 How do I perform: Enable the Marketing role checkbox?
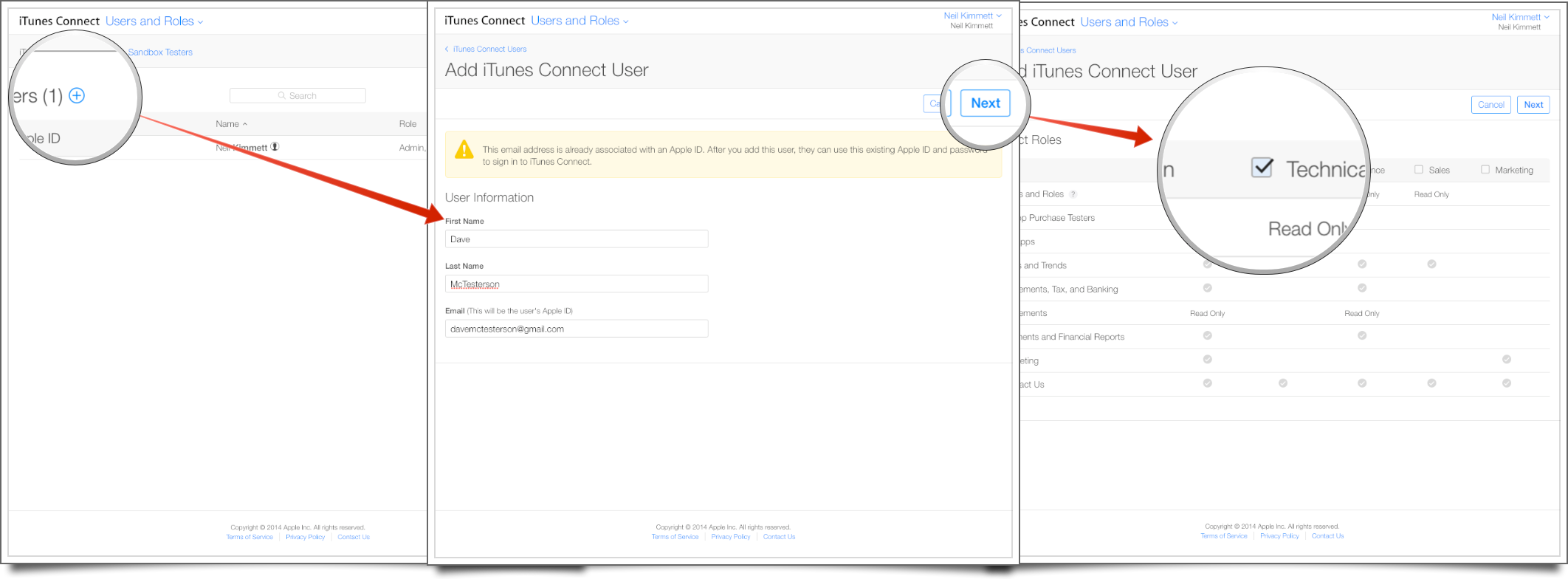tap(1485, 170)
